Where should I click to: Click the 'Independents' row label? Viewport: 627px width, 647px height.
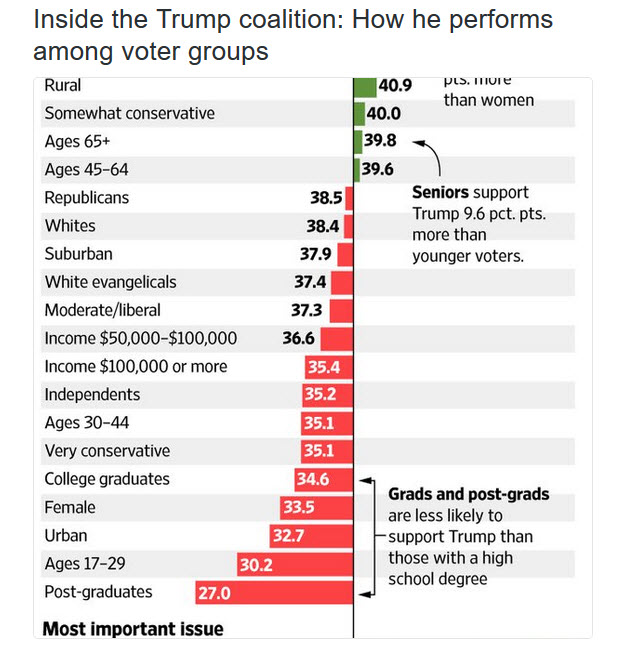click(x=92, y=395)
